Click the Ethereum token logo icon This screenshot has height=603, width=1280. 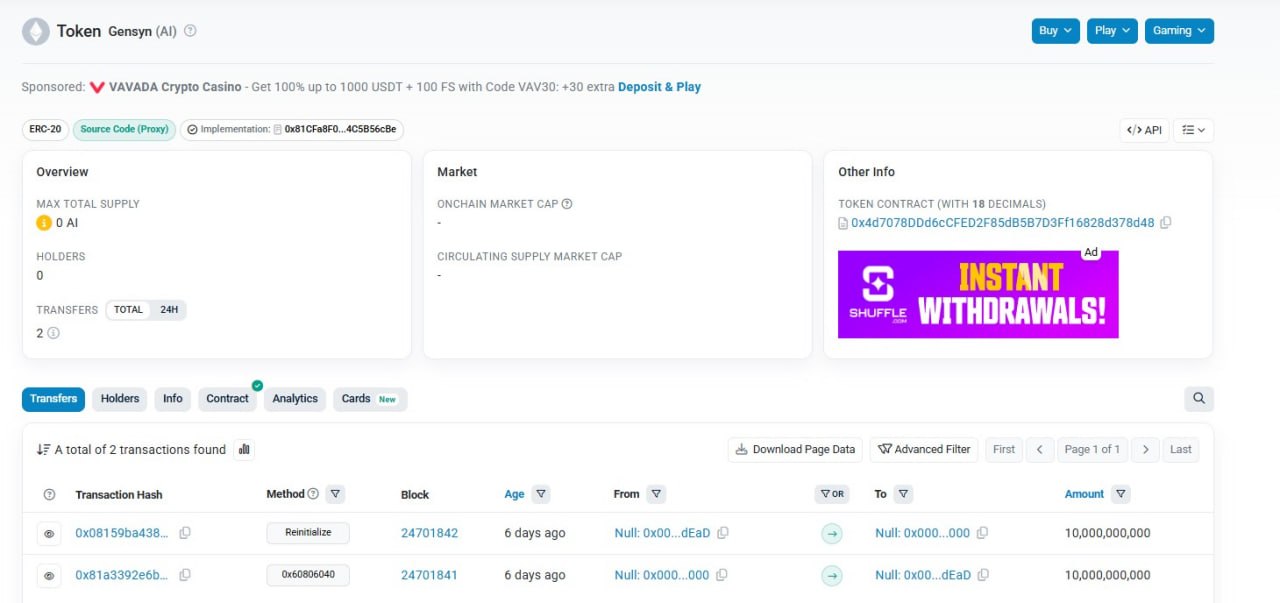pos(36,32)
